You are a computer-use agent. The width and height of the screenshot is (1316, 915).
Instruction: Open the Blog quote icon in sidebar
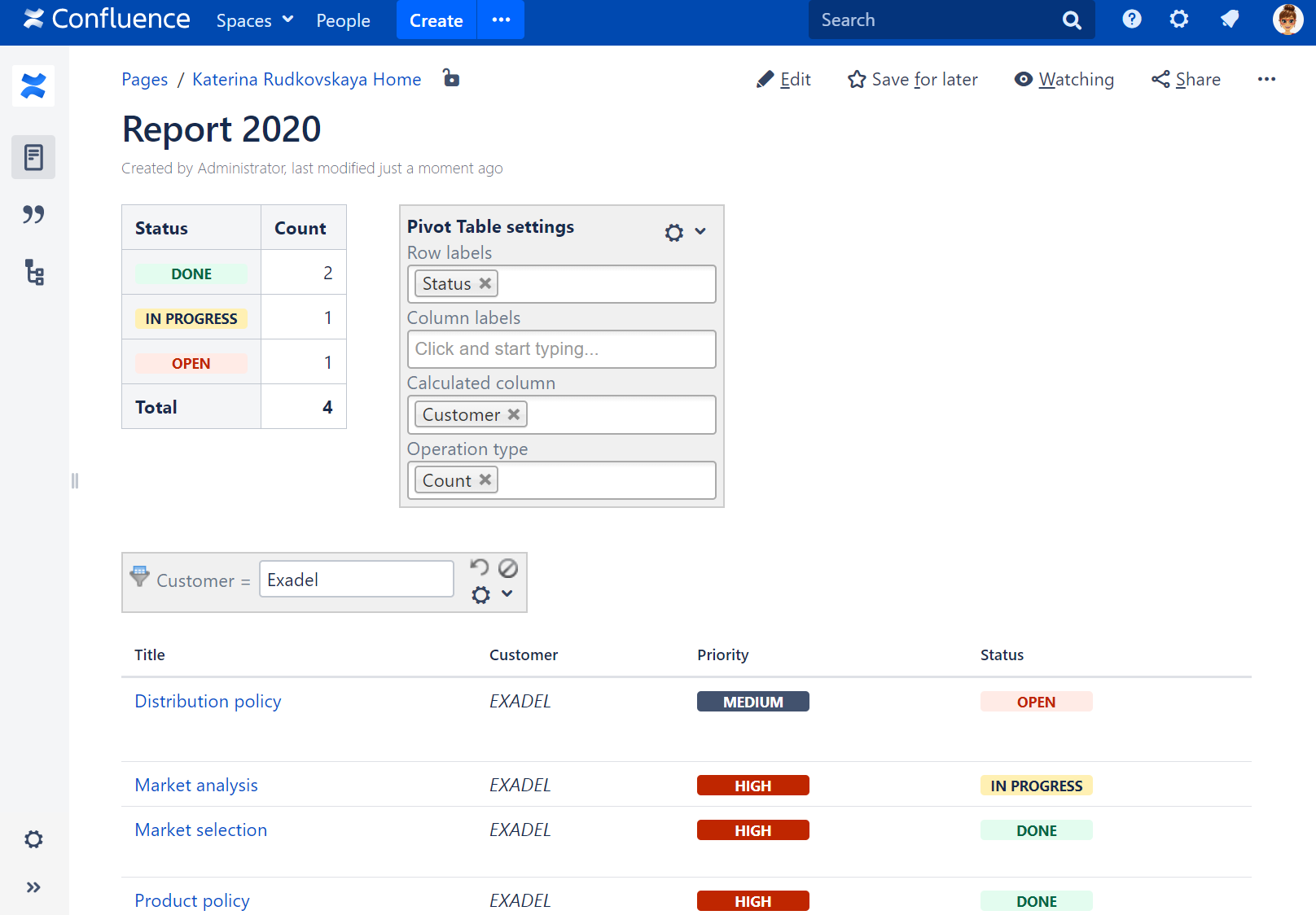click(x=33, y=215)
